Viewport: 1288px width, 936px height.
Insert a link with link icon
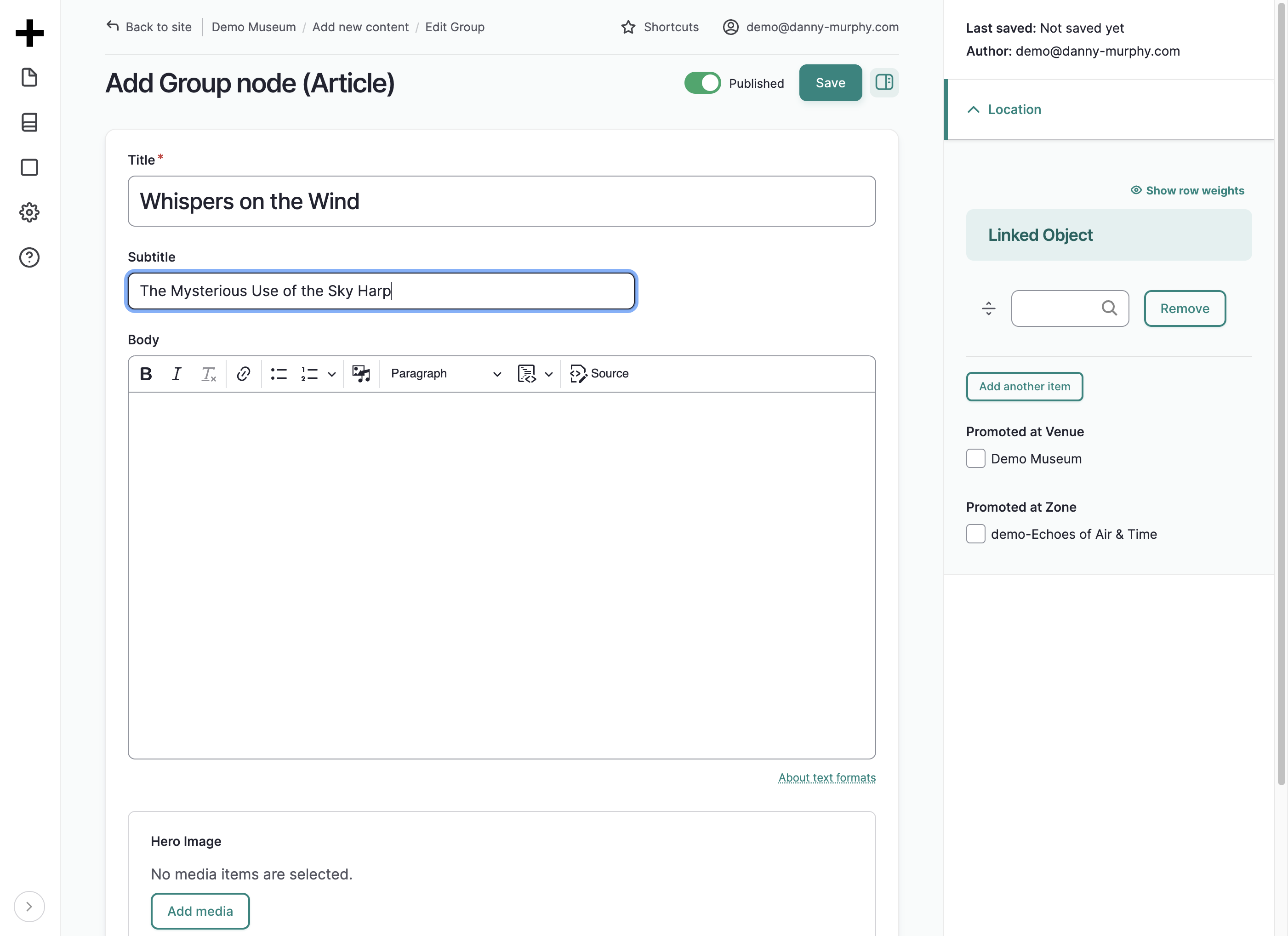pyautogui.click(x=244, y=374)
